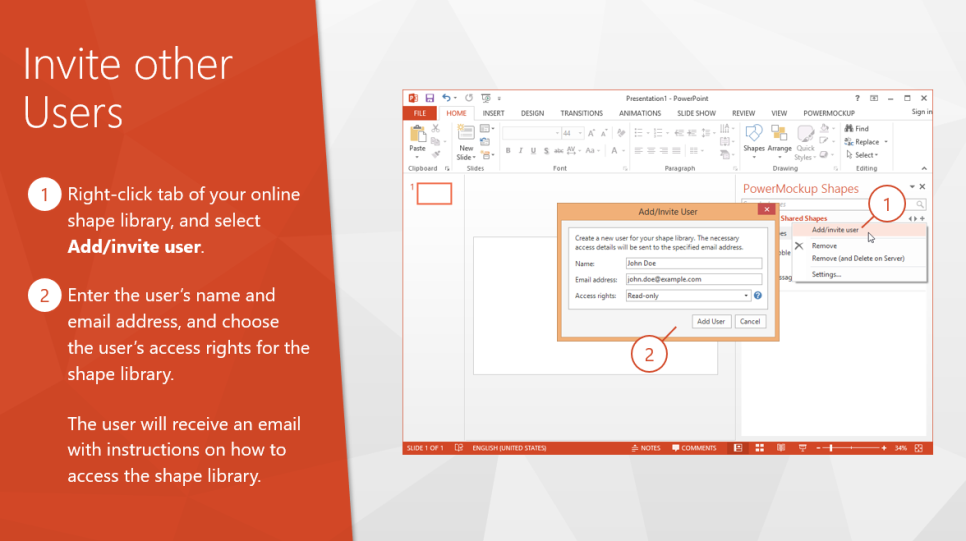Switch to the POWERMOCKUP tab

(x=829, y=113)
